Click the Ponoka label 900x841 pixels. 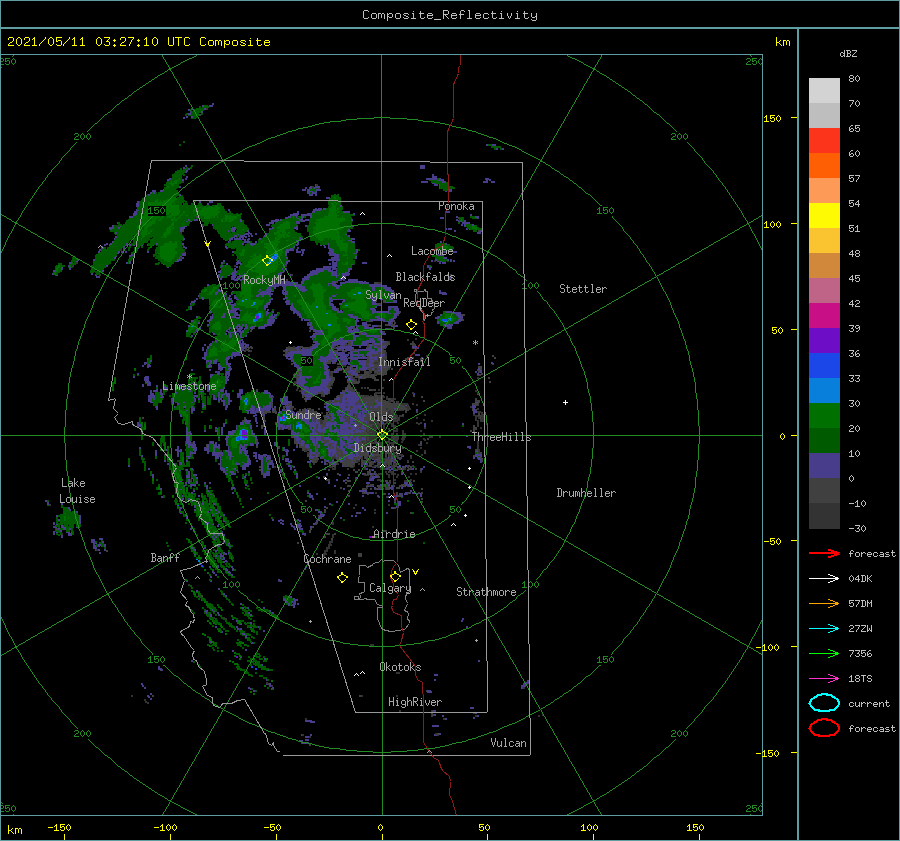pyautogui.click(x=456, y=206)
